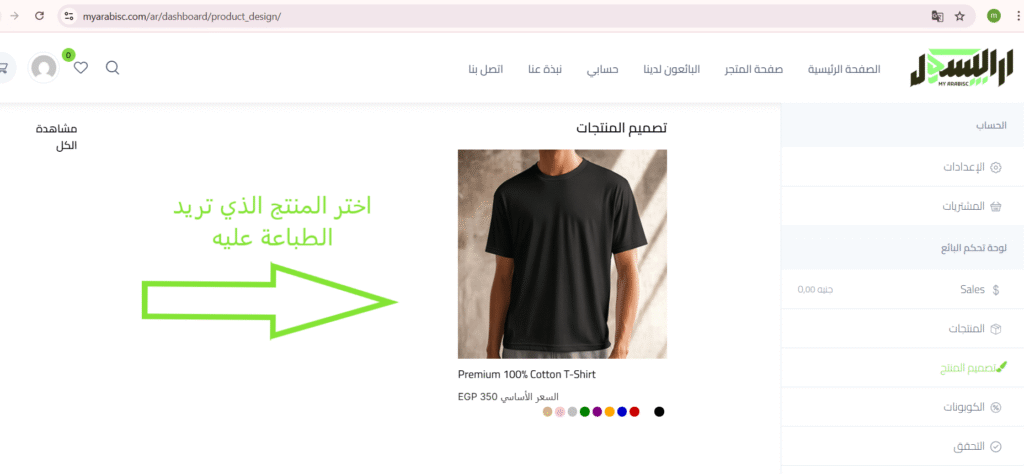The height and width of the screenshot is (474, 1024).
Task: Pick the green color swatch
Action: point(584,411)
